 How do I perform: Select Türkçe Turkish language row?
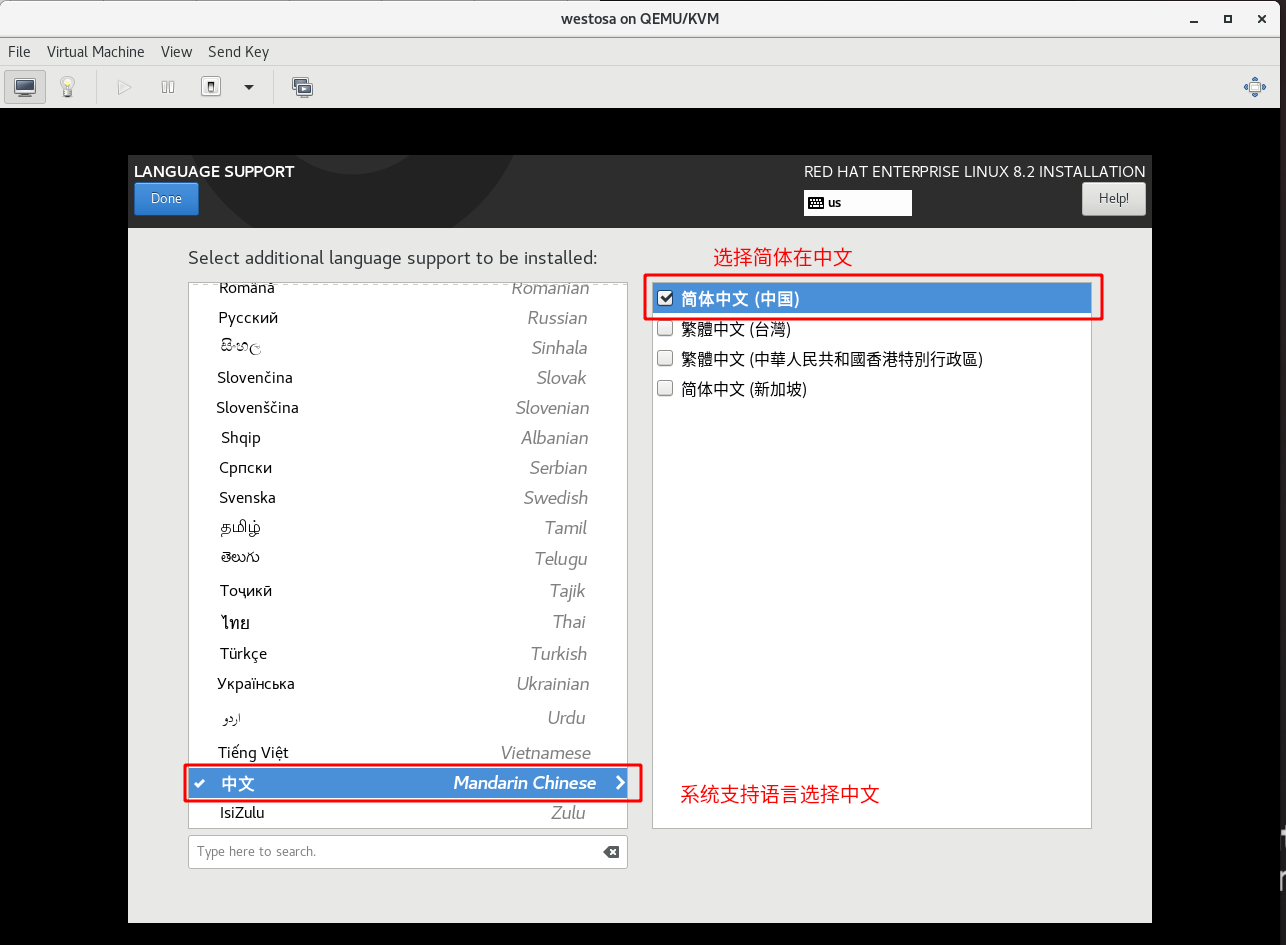click(x=408, y=654)
